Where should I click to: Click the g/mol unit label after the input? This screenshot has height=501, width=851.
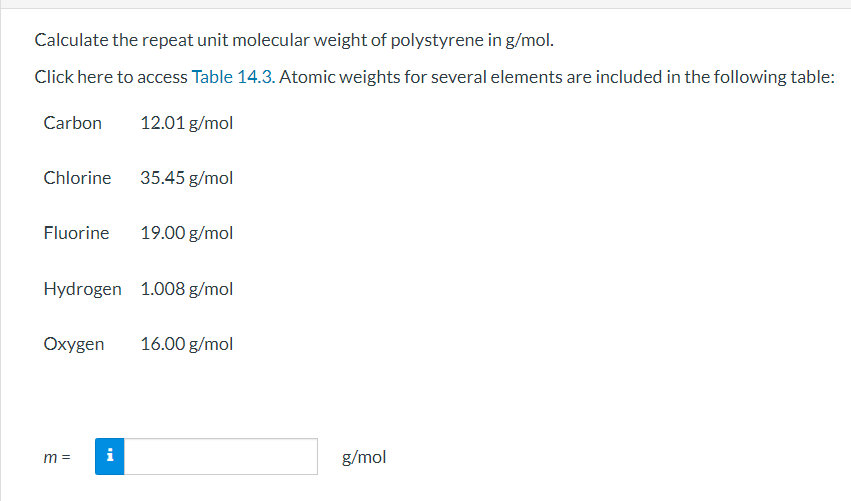364,458
